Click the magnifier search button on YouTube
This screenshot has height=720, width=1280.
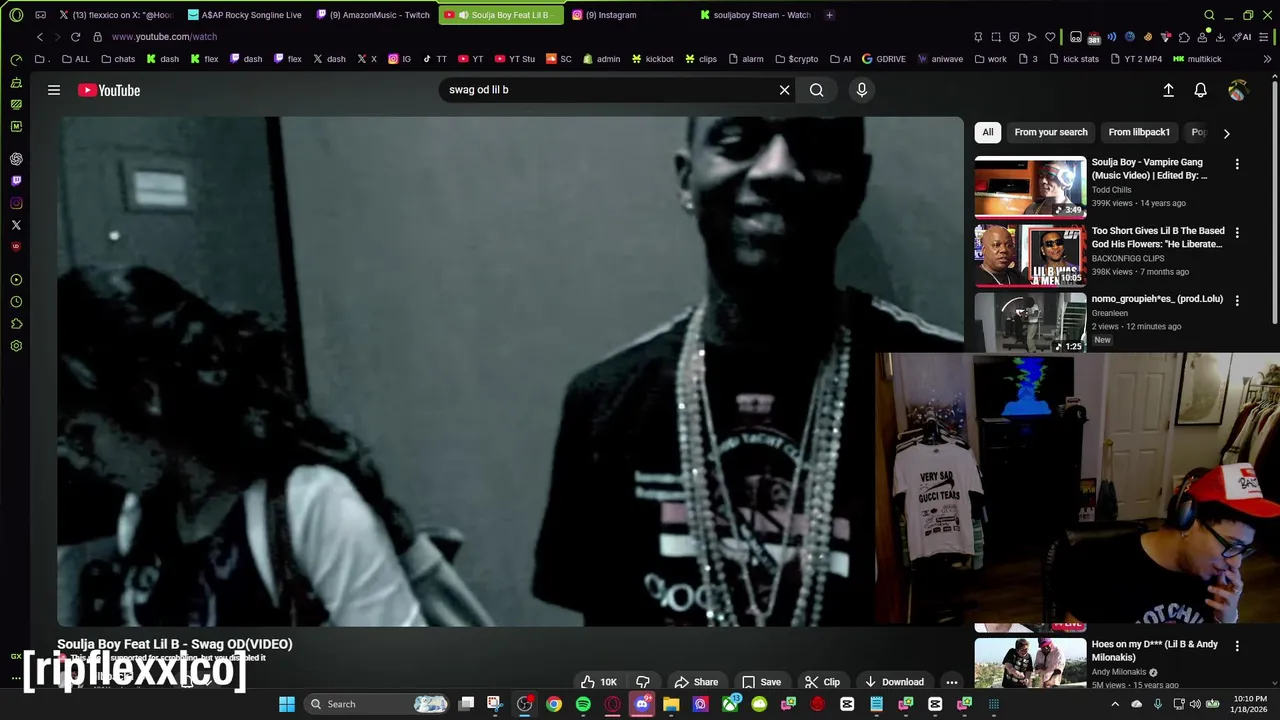point(817,90)
